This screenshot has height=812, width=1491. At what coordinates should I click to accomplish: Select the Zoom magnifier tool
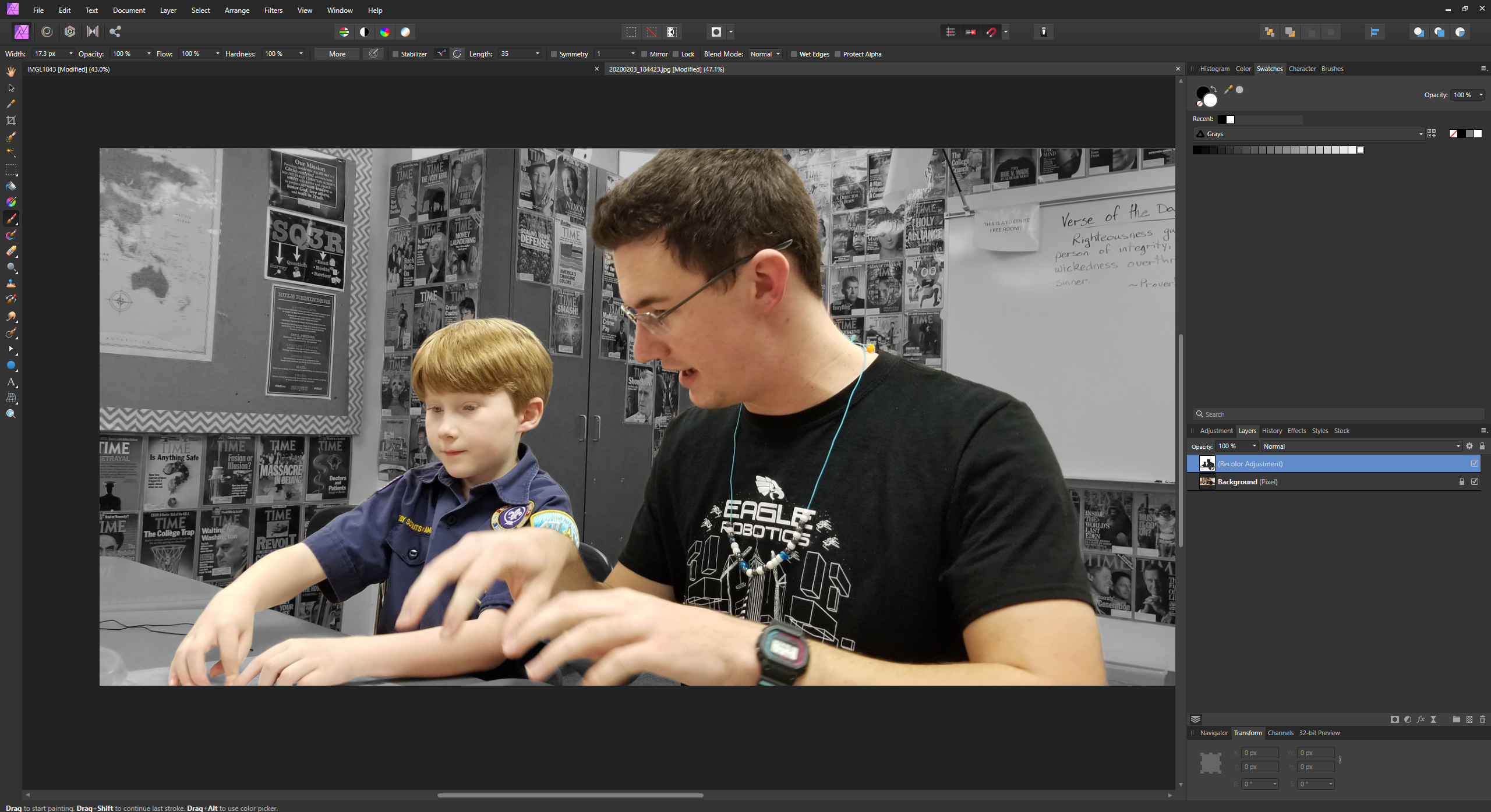(x=11, y=414)
